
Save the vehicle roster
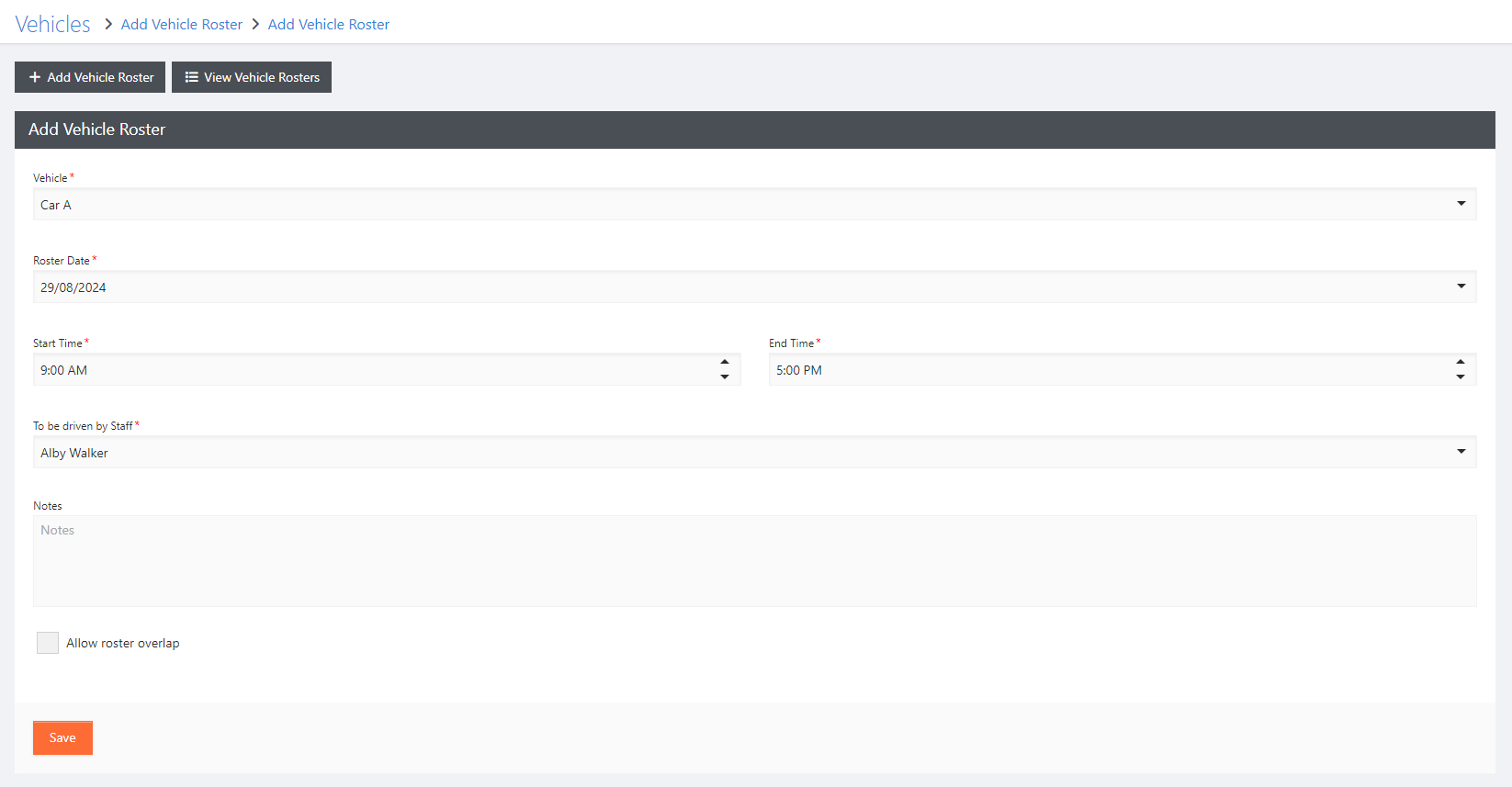coord(62,737)
